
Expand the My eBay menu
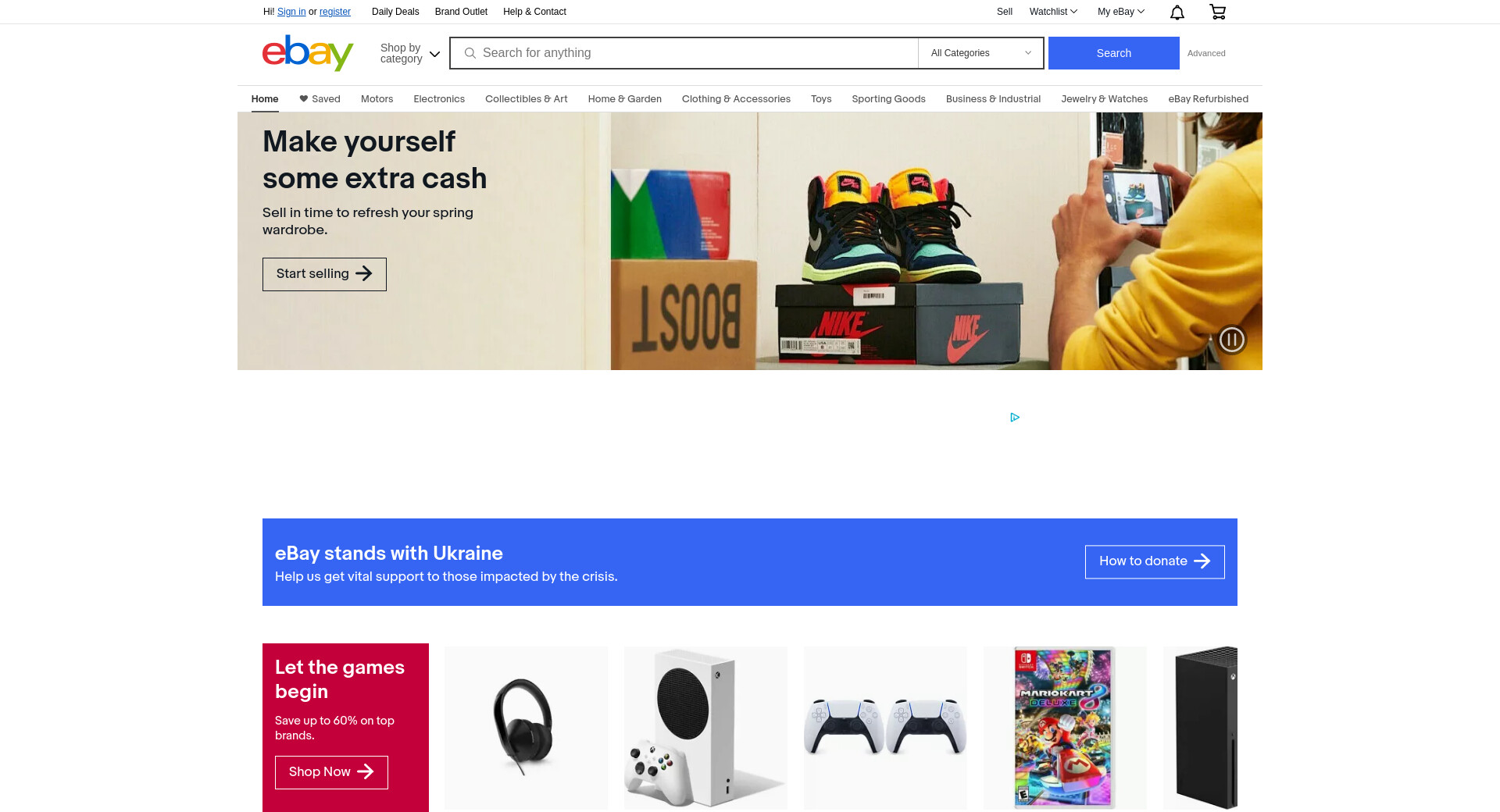[x=1121, y=12]
